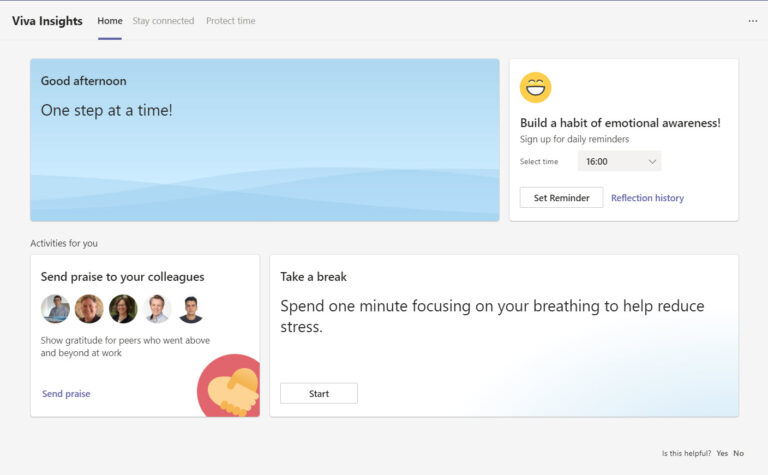The width and height of the screenshot is (768, 475).
Task: Click Build a habit of emotional awareness! heading
Action: 620,123
